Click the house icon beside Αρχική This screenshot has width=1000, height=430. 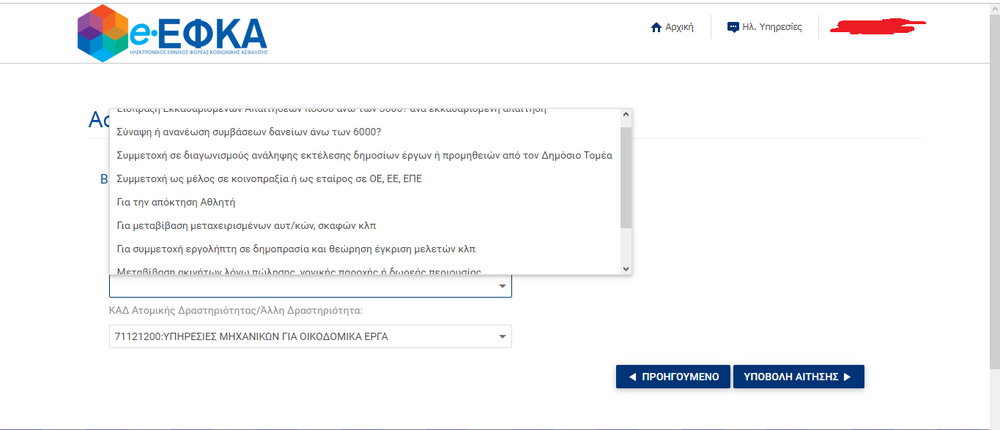point(656,27)
